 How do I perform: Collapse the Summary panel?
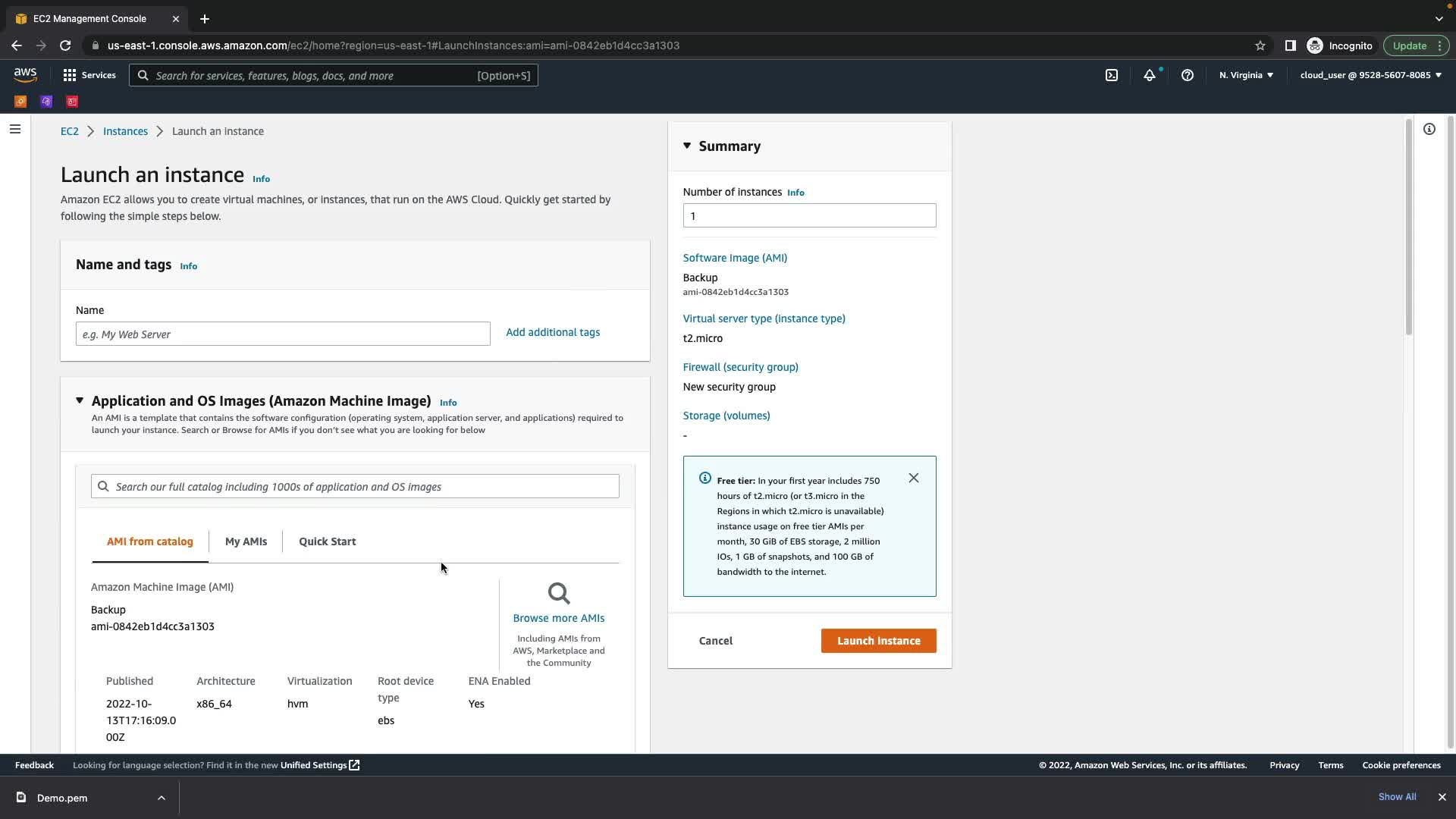pyautogui.click(x=687, y=146)
